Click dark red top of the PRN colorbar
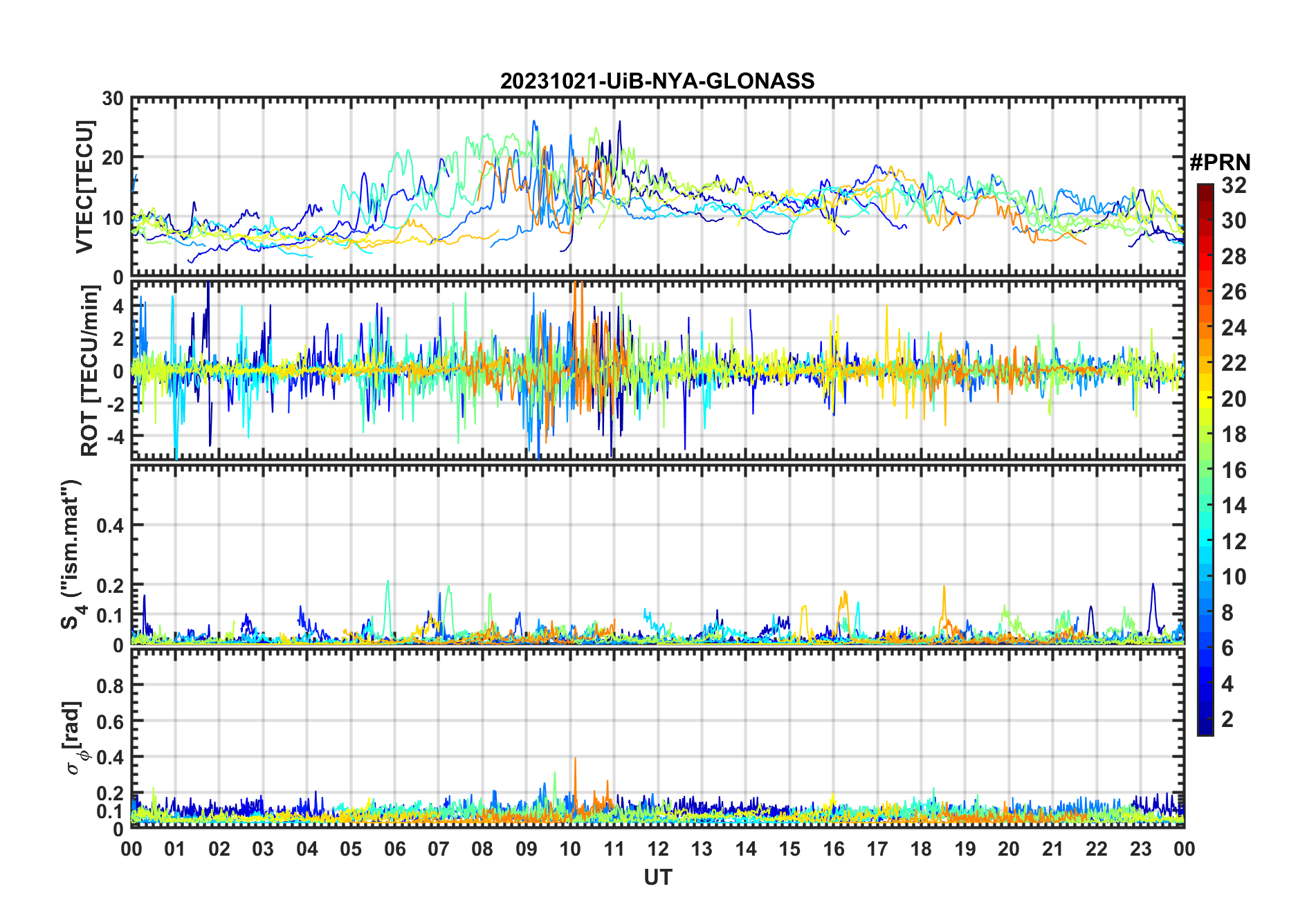The height and width of the screenshot is (920, 1316). (x=1205, y=190)
